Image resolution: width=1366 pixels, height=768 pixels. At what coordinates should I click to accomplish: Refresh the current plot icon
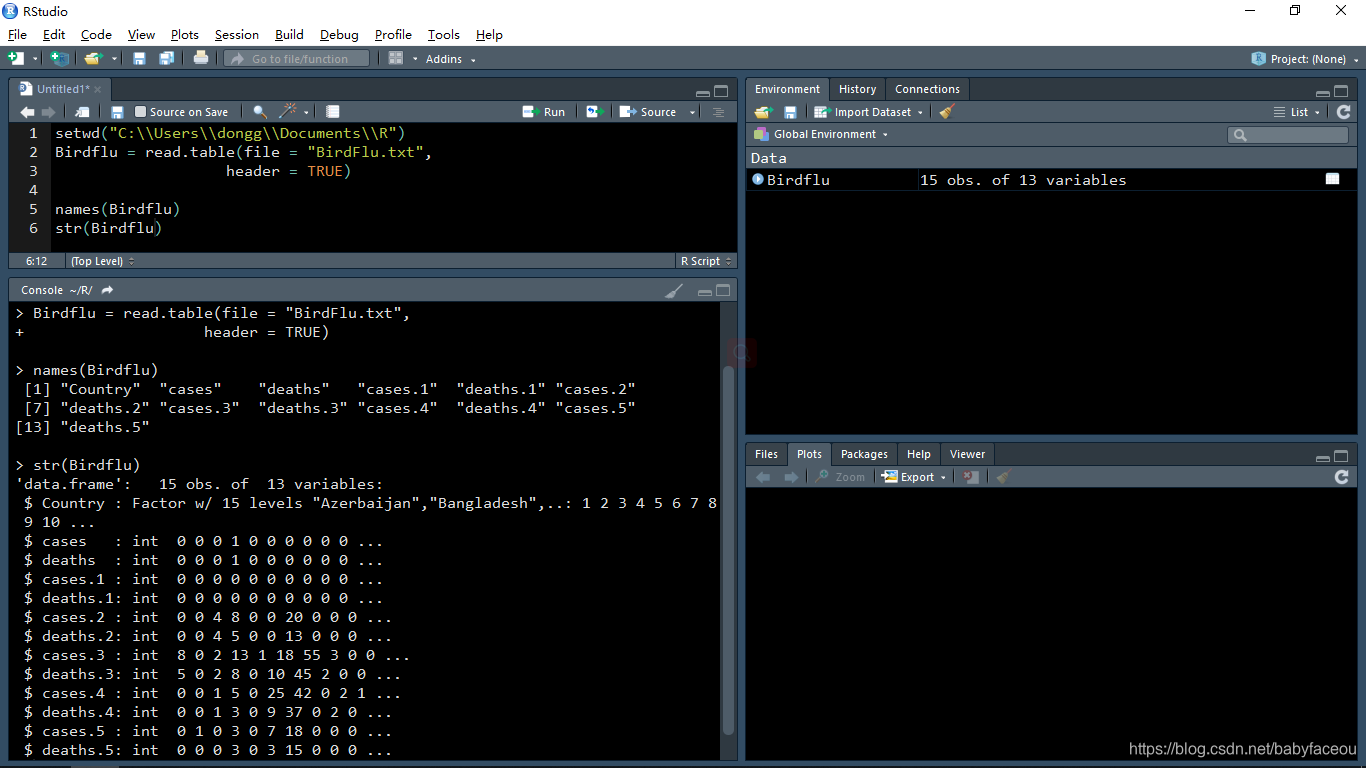[1342, 477]
